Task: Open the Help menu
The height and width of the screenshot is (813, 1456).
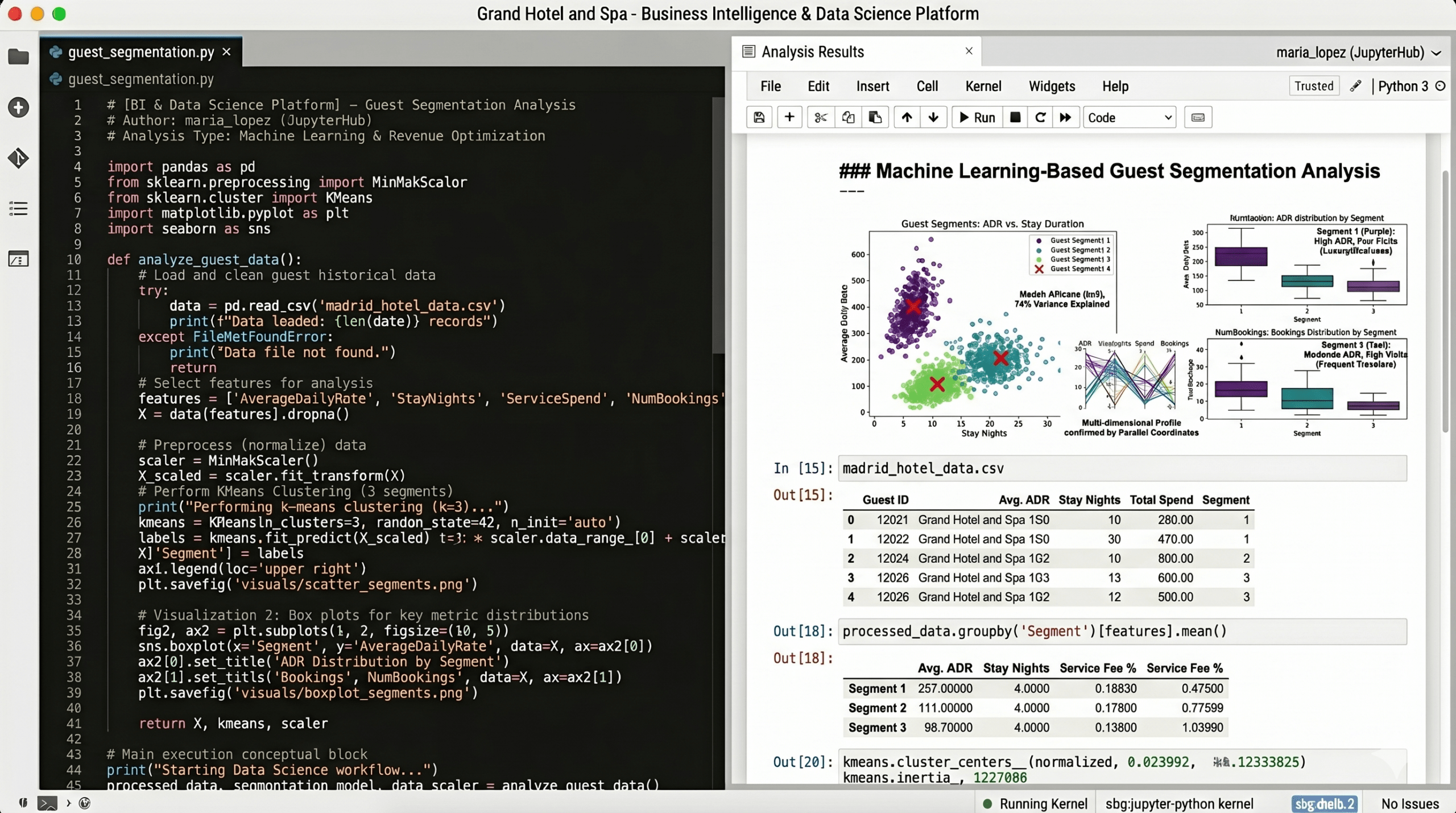Action: (x=1115, y=86)
